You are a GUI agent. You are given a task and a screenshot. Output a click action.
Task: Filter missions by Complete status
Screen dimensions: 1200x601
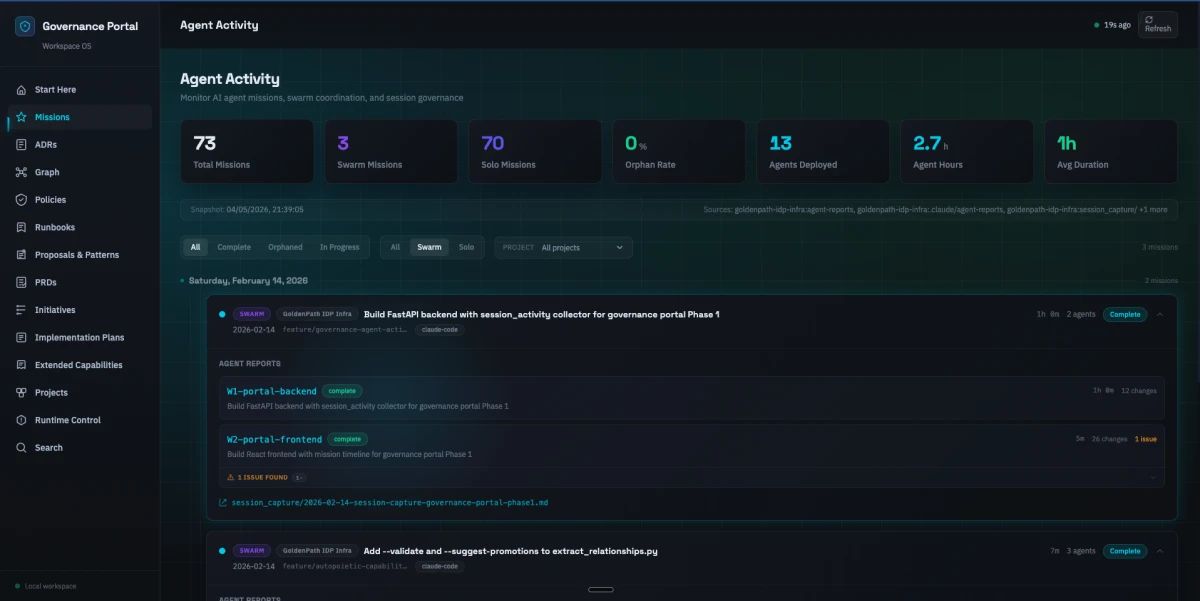point(234,247)
